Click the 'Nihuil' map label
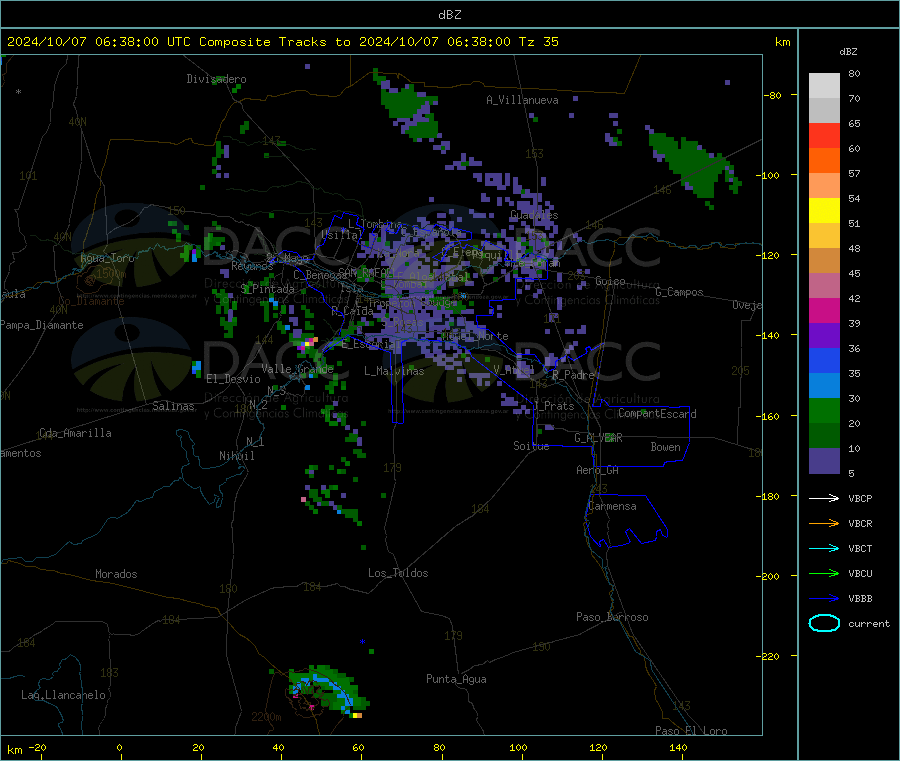 click(x=237, y=456)
